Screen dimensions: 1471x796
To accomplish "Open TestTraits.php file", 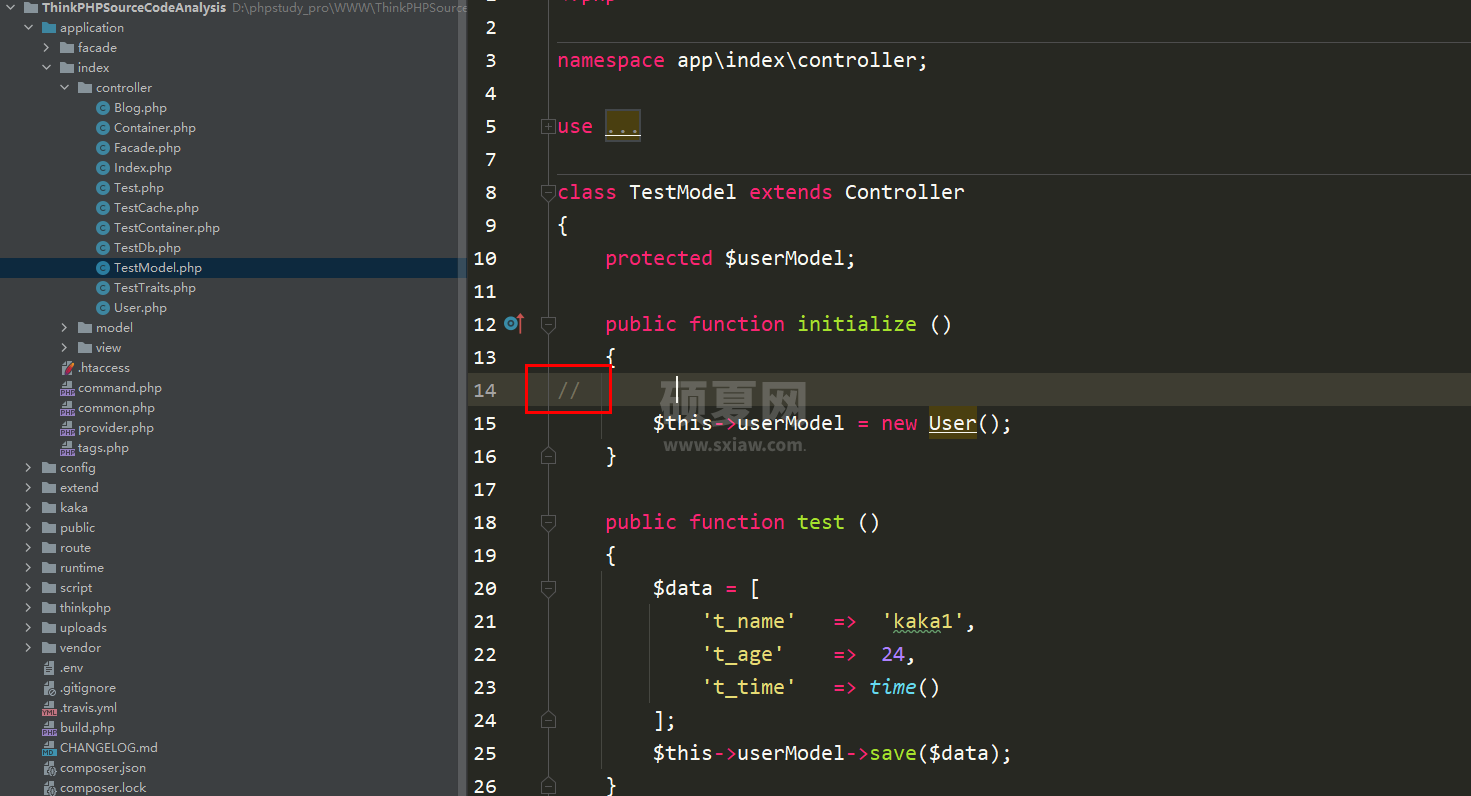I will pos(154,288).
